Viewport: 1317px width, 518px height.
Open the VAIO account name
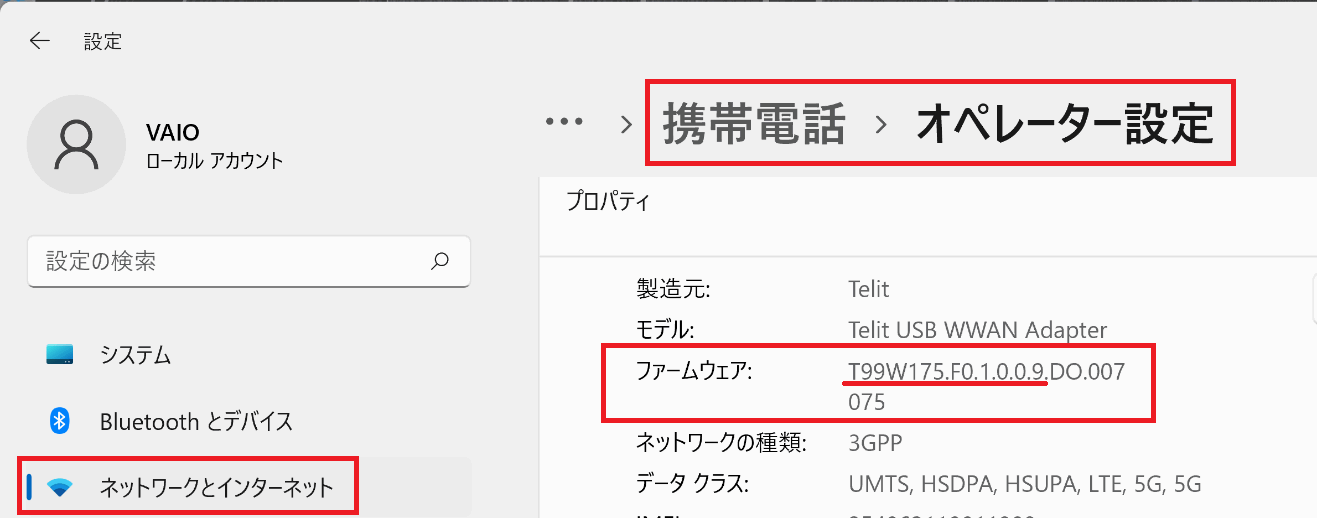click(x=173, y=133)
